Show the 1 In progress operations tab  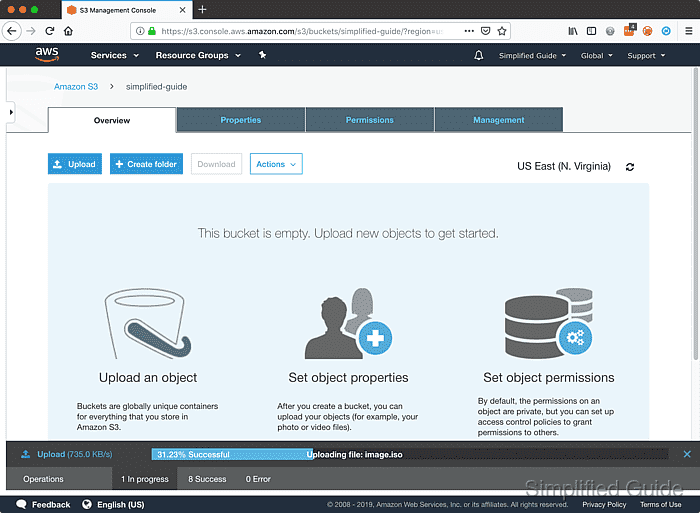pyautogui.click(x=145, y=479)
